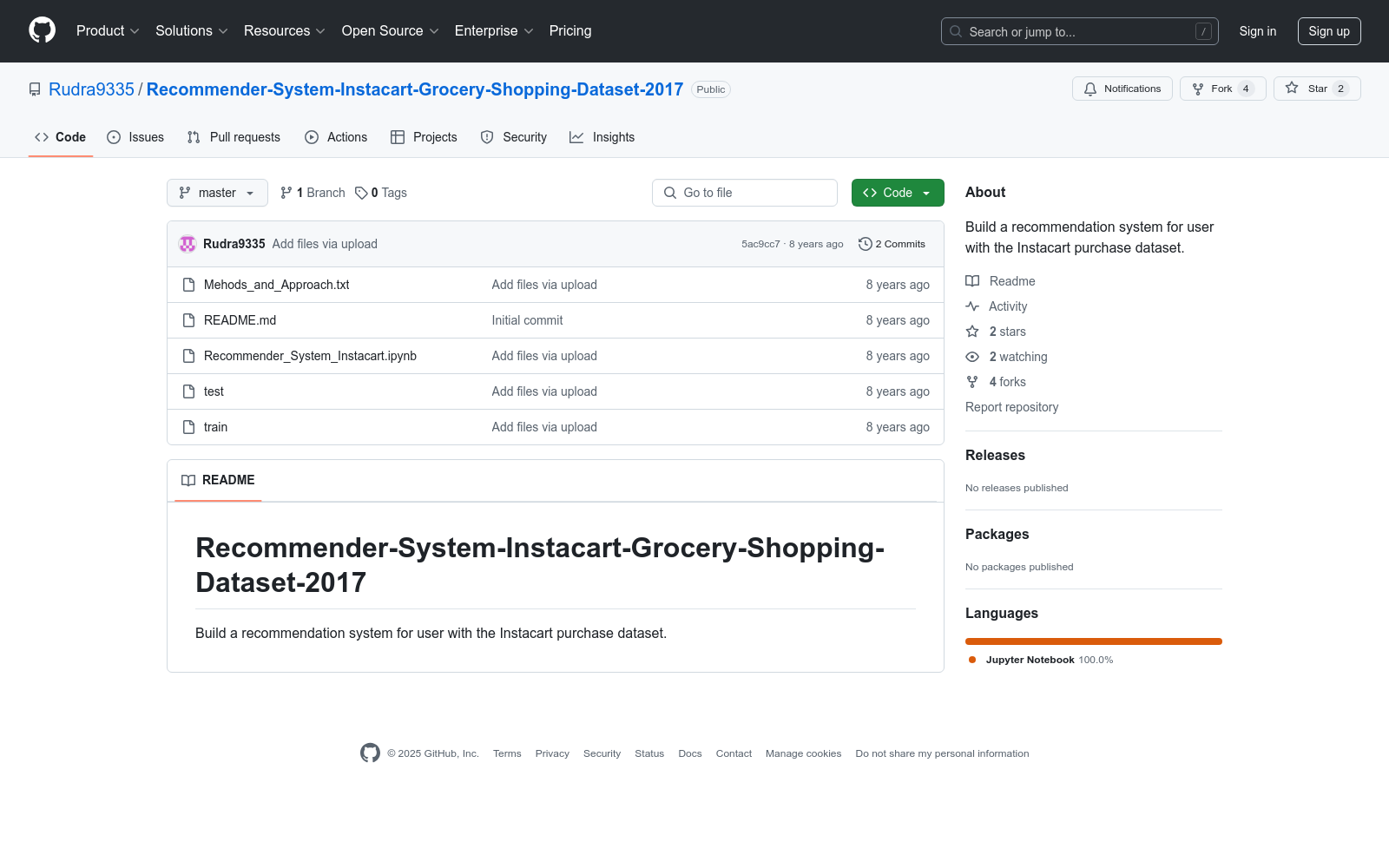This screenshot has height=868, width=1389.
Task: Open the Resources dropdown
Action: 285,30
